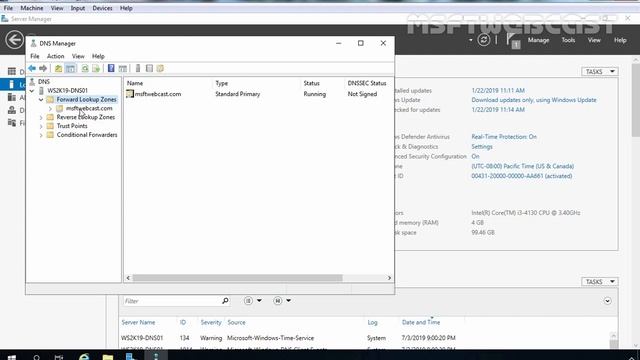Open the Server Manager Tools menu
Viewport: 640px width, 360px height.
[x=568, y=40]
